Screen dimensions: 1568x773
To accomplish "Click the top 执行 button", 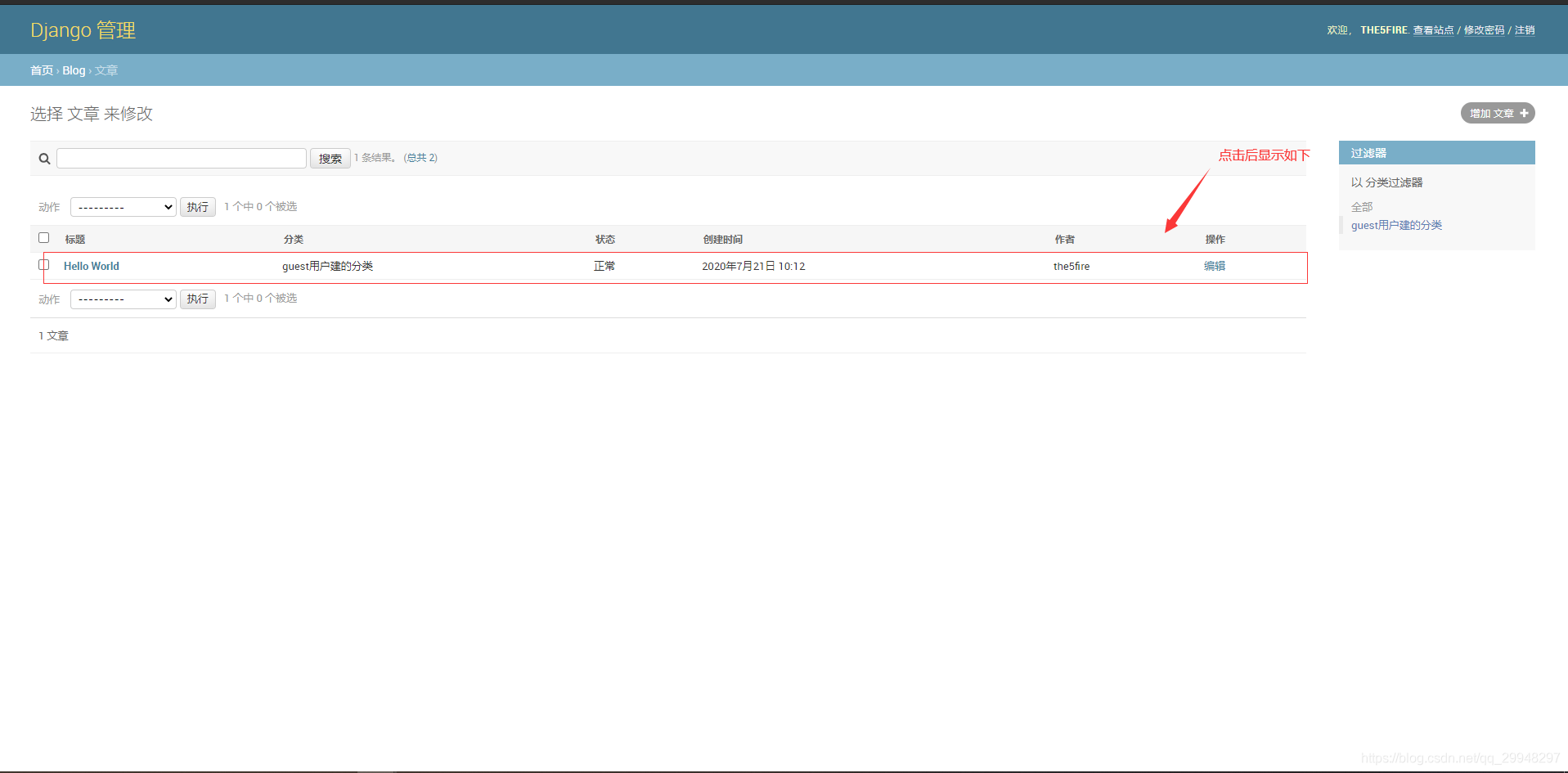I will pyautogui.click(x=197, y=207).
